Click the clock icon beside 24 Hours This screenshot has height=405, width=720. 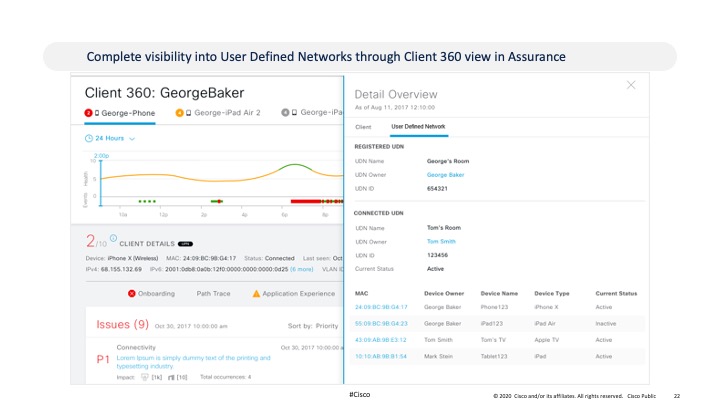[x=89, y=138]
